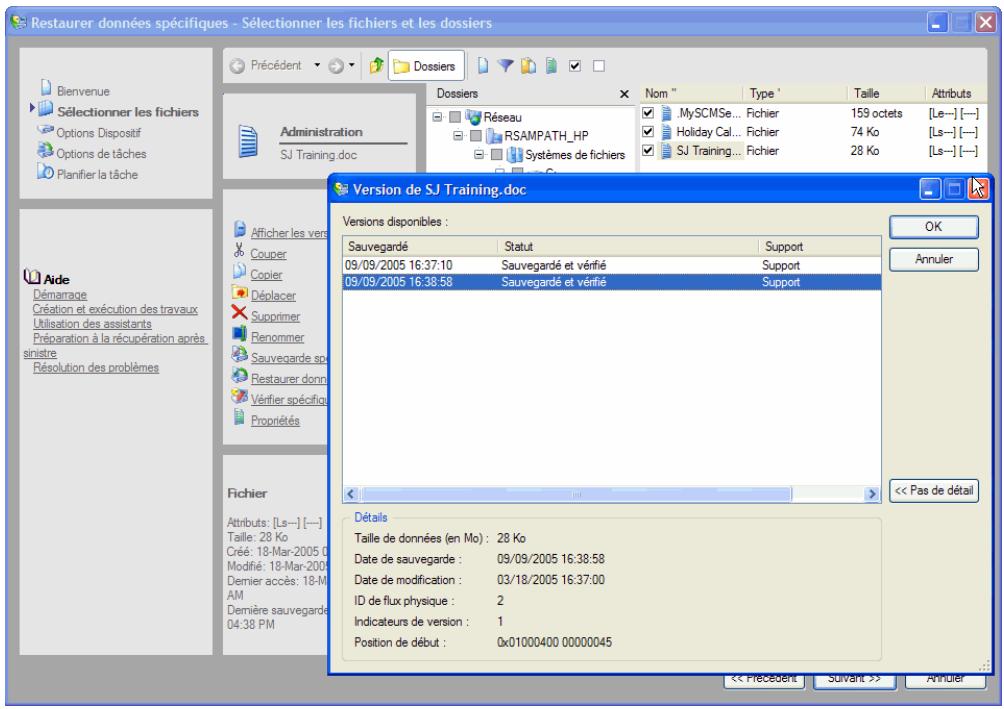Click the Sauvegarde spécifique icon

pos(239,354)
